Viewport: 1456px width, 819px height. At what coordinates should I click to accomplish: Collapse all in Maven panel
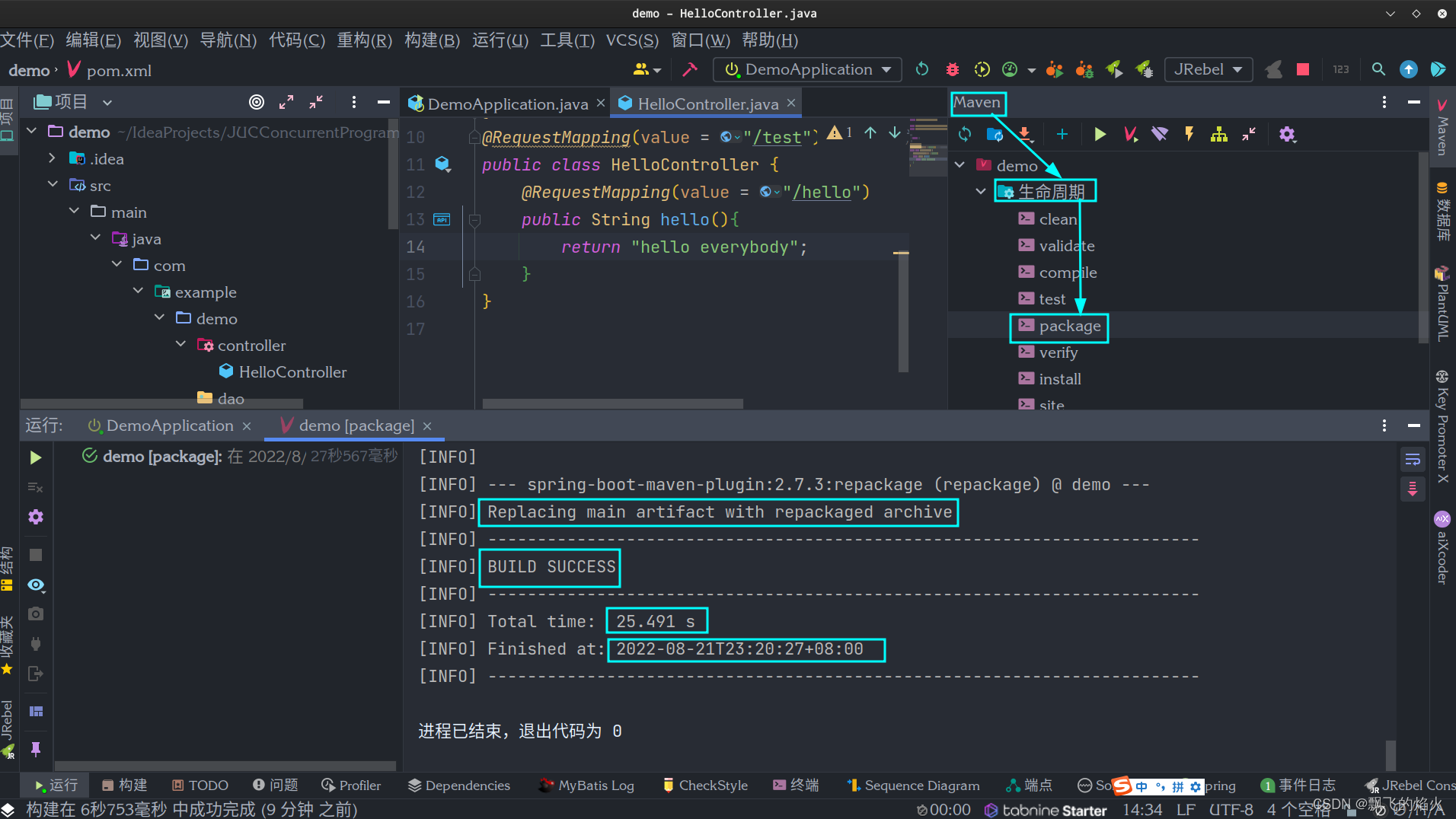(x=1249, y=134)
